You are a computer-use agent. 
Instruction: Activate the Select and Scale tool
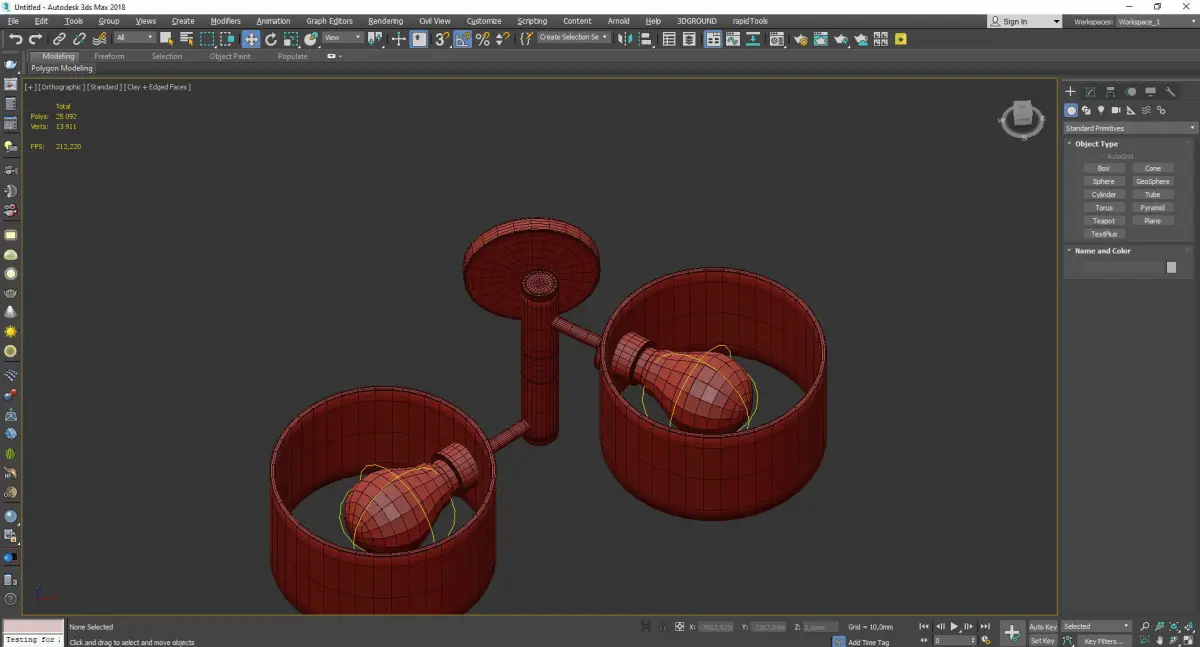click(x=290, y=39)
